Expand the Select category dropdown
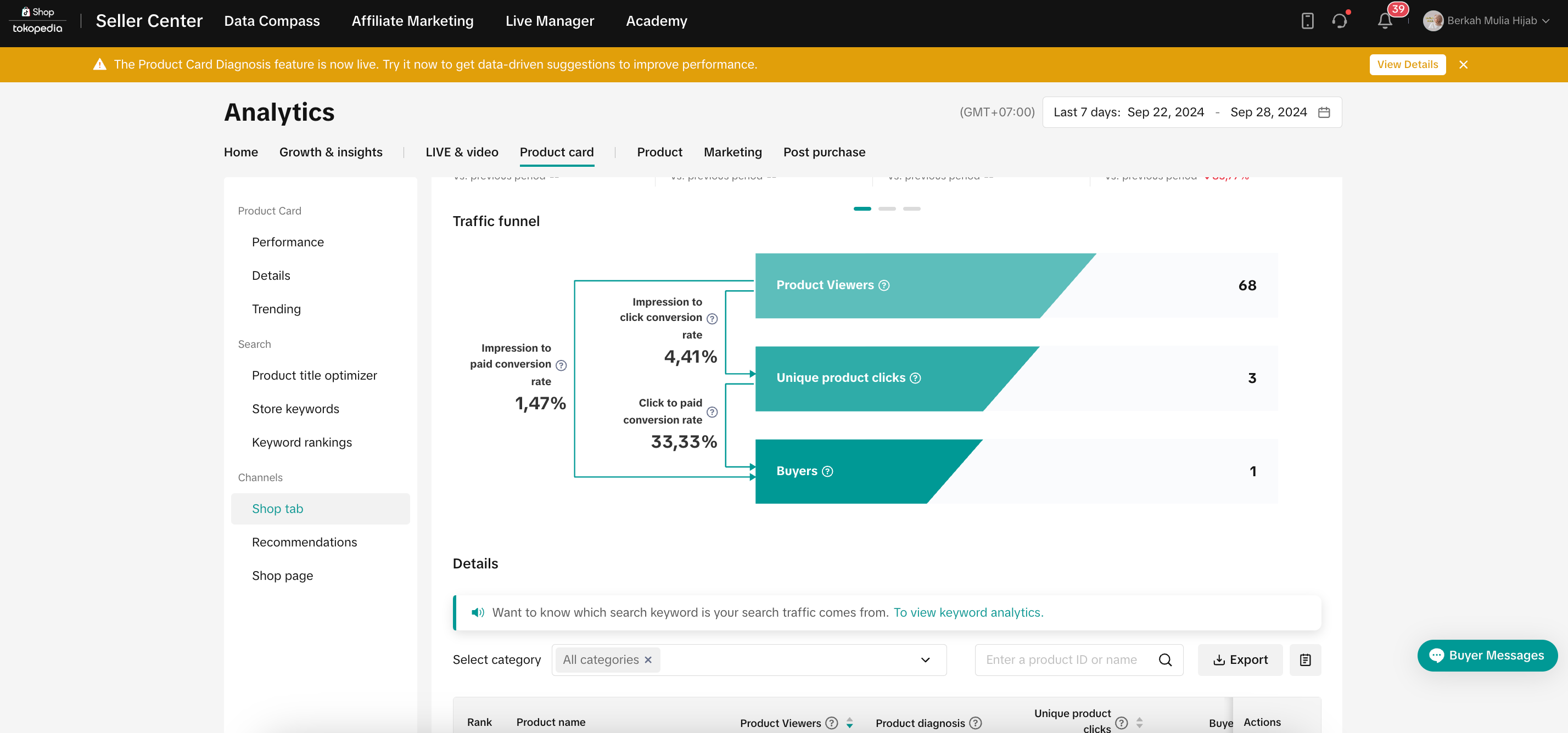 tap(925, 660)
